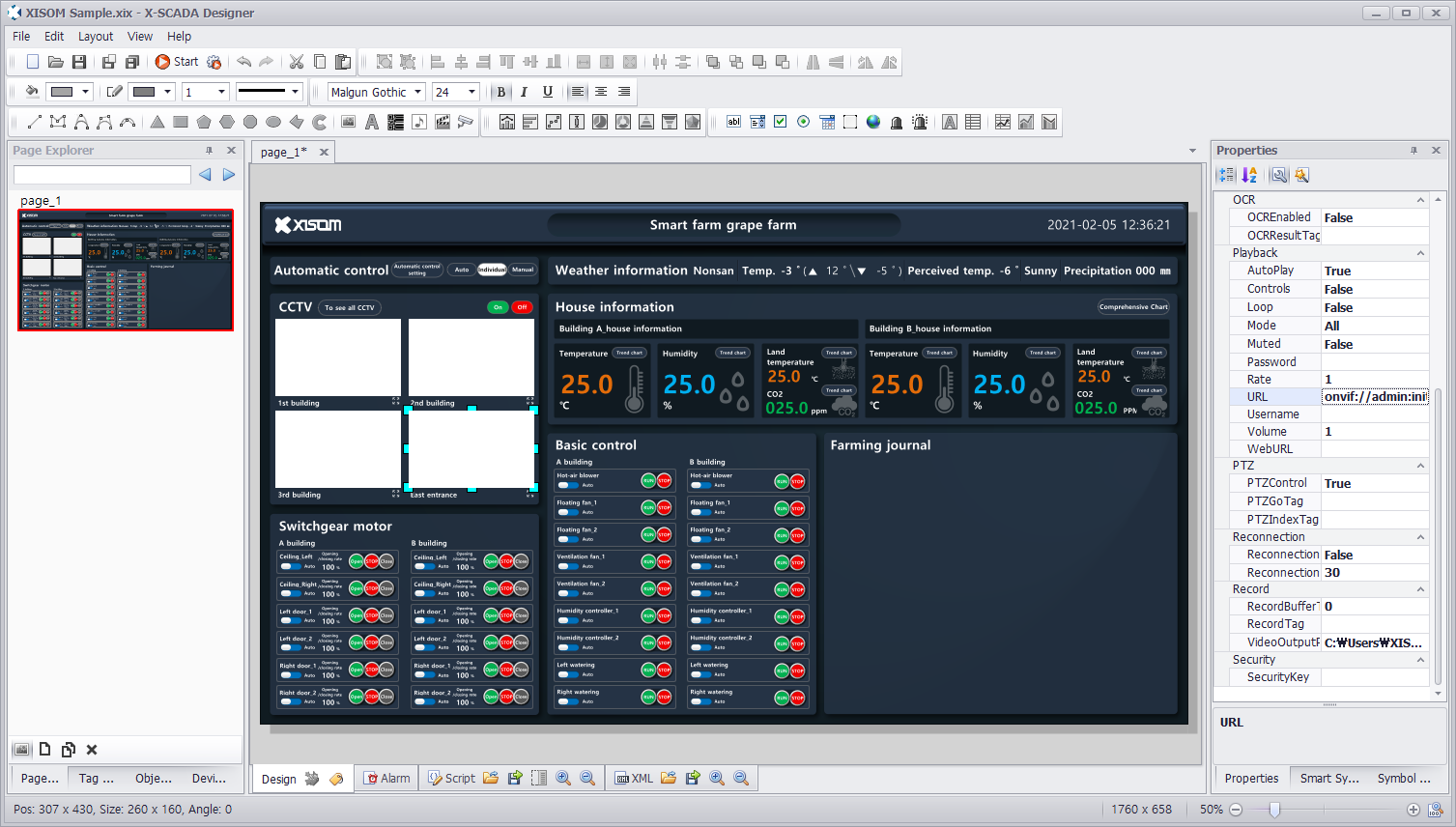Viewport: 1456px width, 827px height.
Task: Switch to the Alarm tab
Action: coord(386,778)
